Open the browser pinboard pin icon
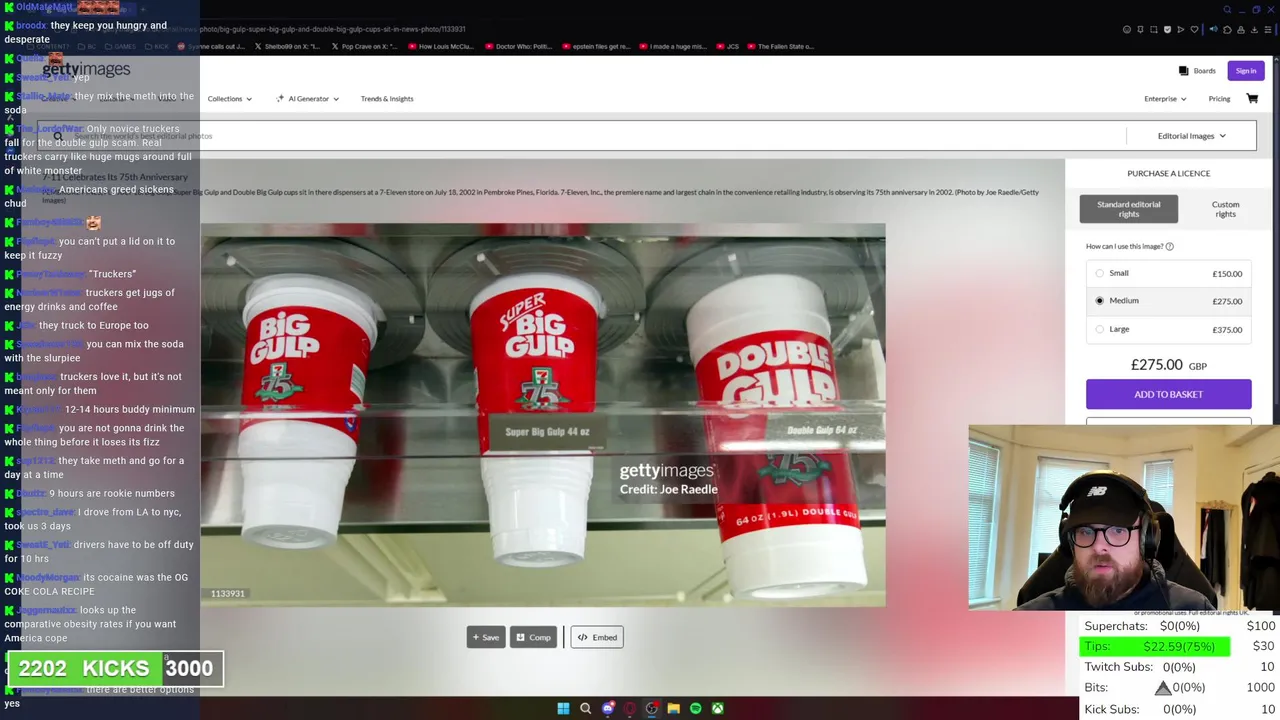The image size is (1280, 720). pos(1140,30)
